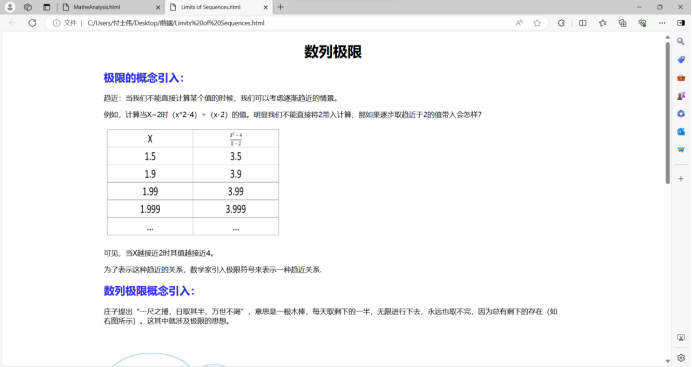The image size is (692, 367).
Task: Minimize the browser window
Action: click(x=639, y=7)
